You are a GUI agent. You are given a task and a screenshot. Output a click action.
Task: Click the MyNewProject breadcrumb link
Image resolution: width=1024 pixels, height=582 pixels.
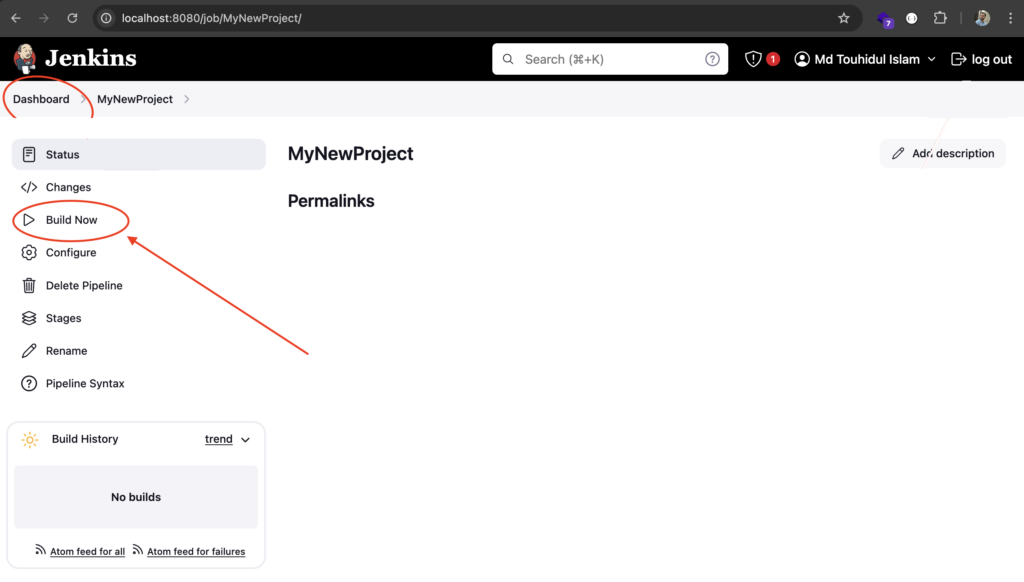click(x=135, y=99)
